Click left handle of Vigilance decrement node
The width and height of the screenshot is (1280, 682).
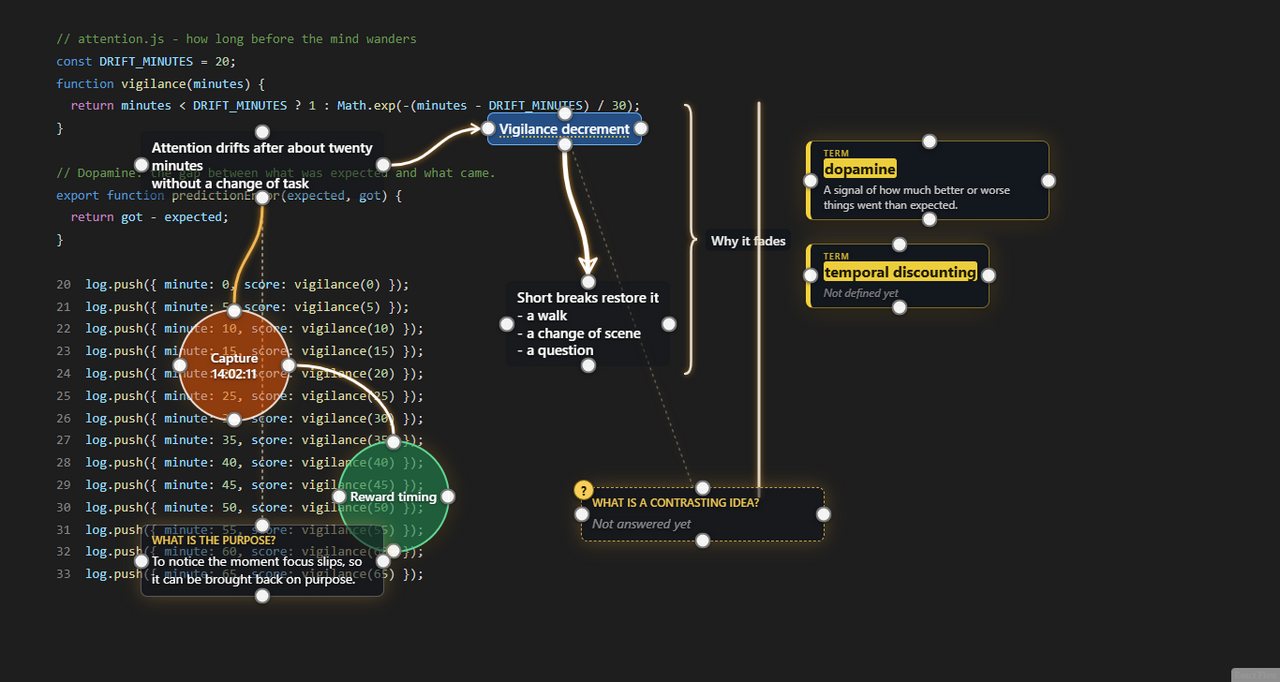pyautogui.click(x=488, y=128)
